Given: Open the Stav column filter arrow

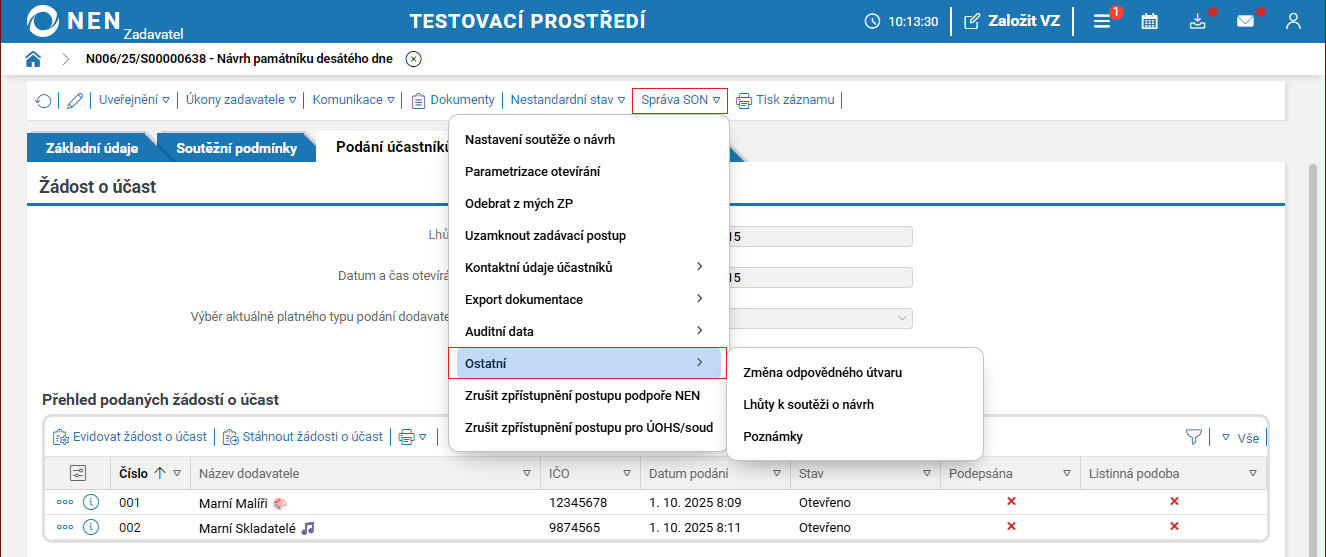Looking at the screenshot, I should click(x=927, y=473).
